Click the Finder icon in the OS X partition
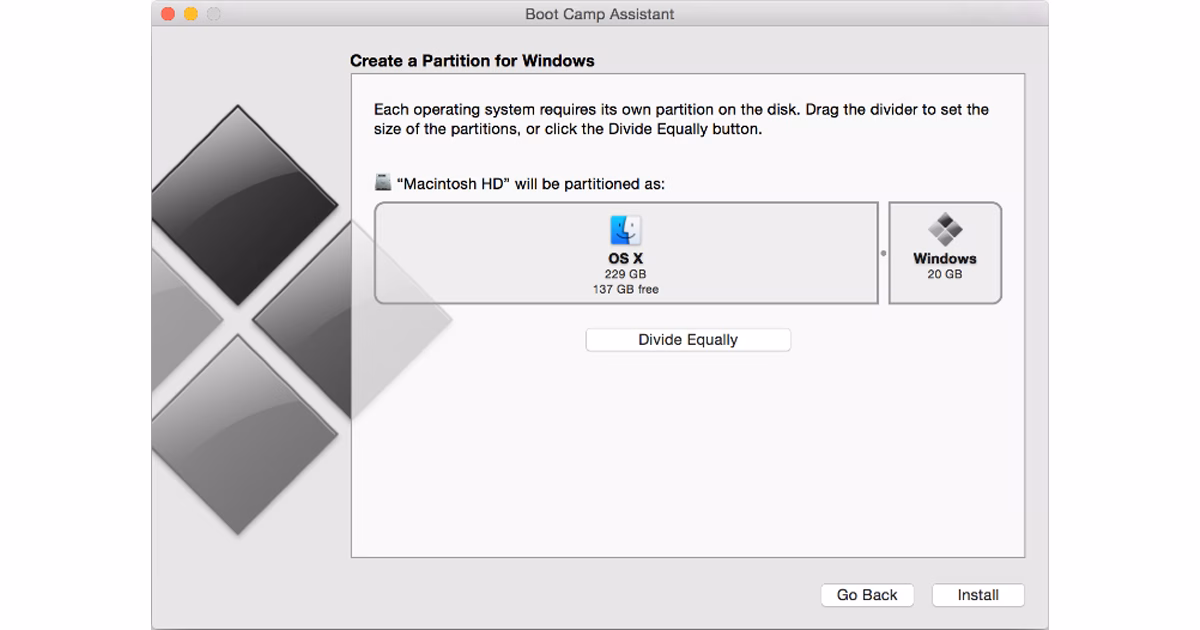The image size is (1200, 630). [626, 230]
